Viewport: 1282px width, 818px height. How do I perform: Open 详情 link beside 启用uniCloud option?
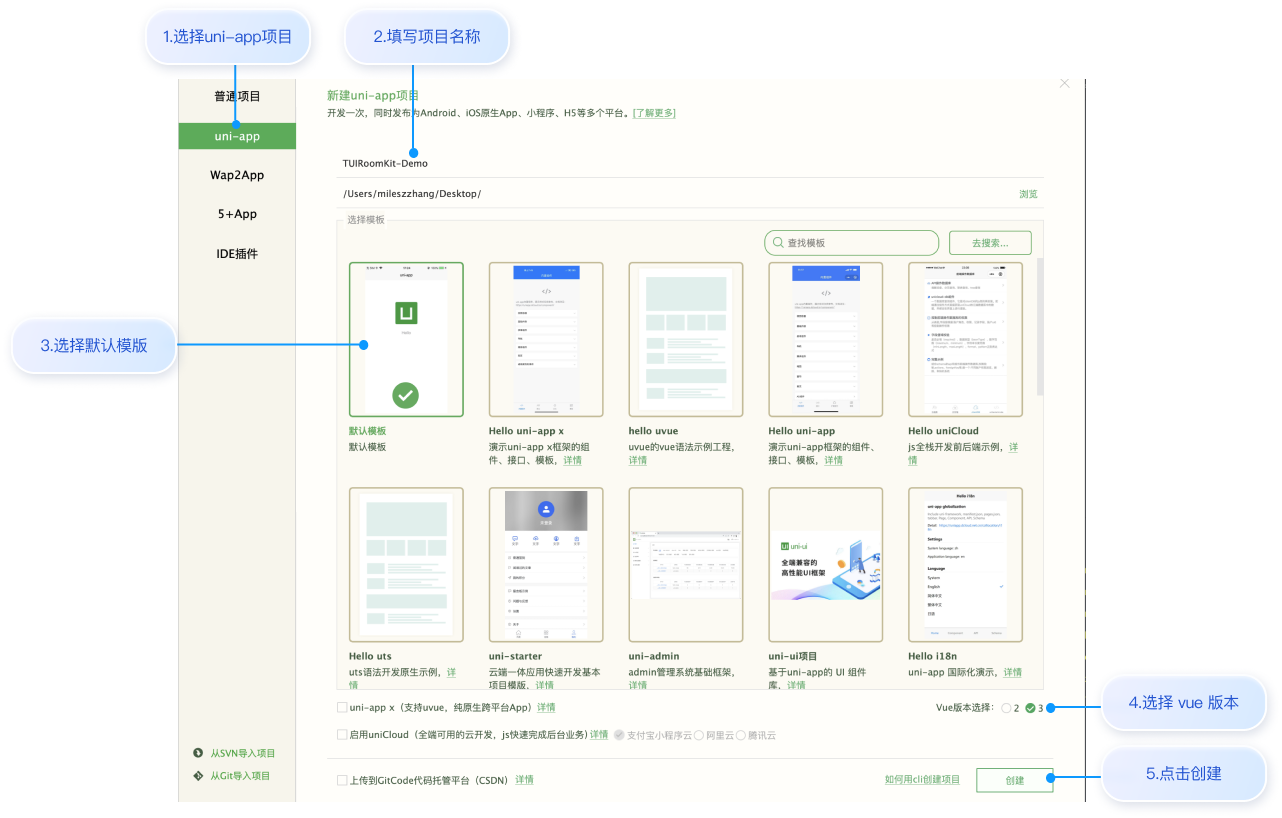click(x=599, y=735)
